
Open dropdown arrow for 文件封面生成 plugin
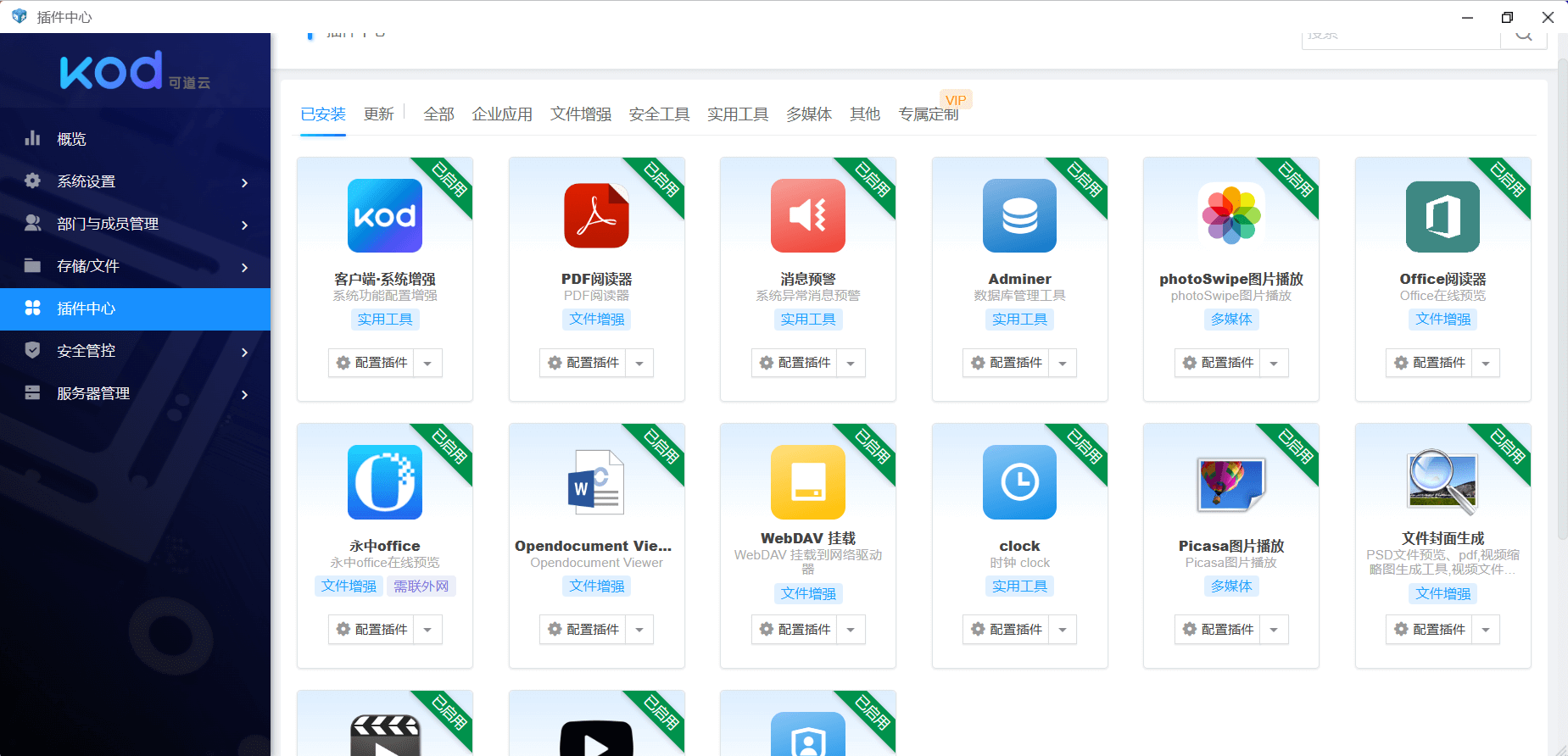(x=1486, y=630)
